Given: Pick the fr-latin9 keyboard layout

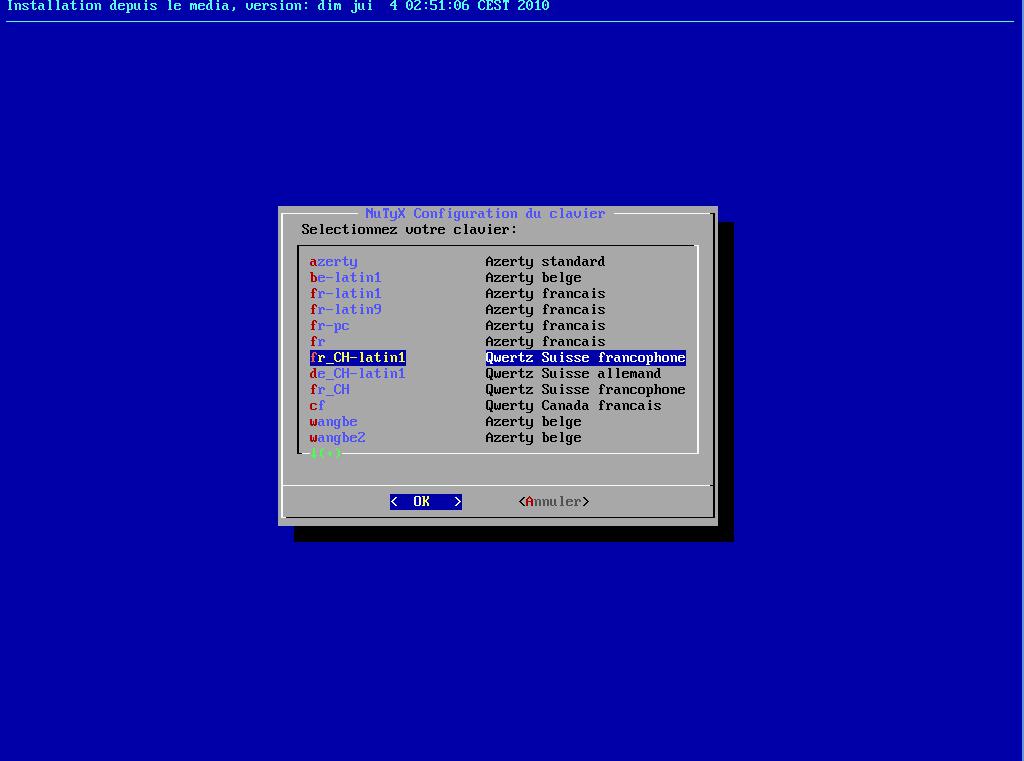Looking at the screenshot, I should 497,310.
